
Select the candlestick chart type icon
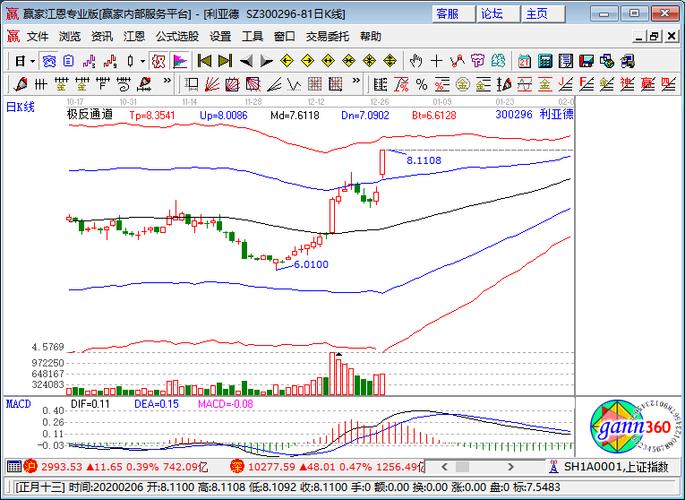click(x=130, y=61)
